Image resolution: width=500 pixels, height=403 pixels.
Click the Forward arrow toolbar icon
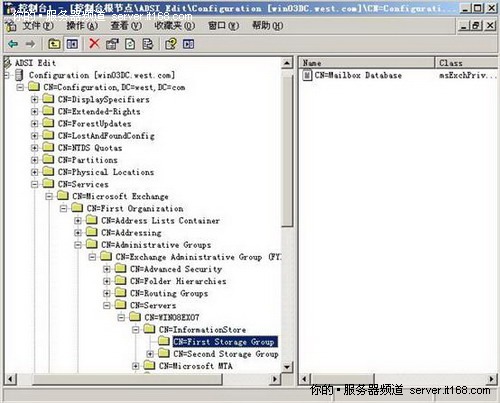pos(30,44)
